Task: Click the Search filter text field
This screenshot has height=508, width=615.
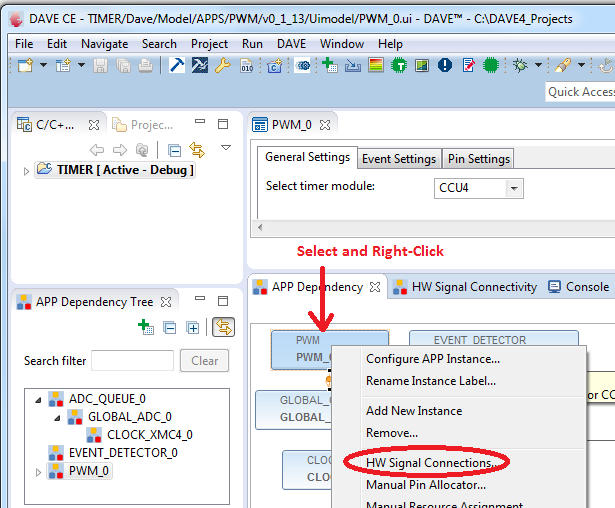Action: (x=133, y=361)
